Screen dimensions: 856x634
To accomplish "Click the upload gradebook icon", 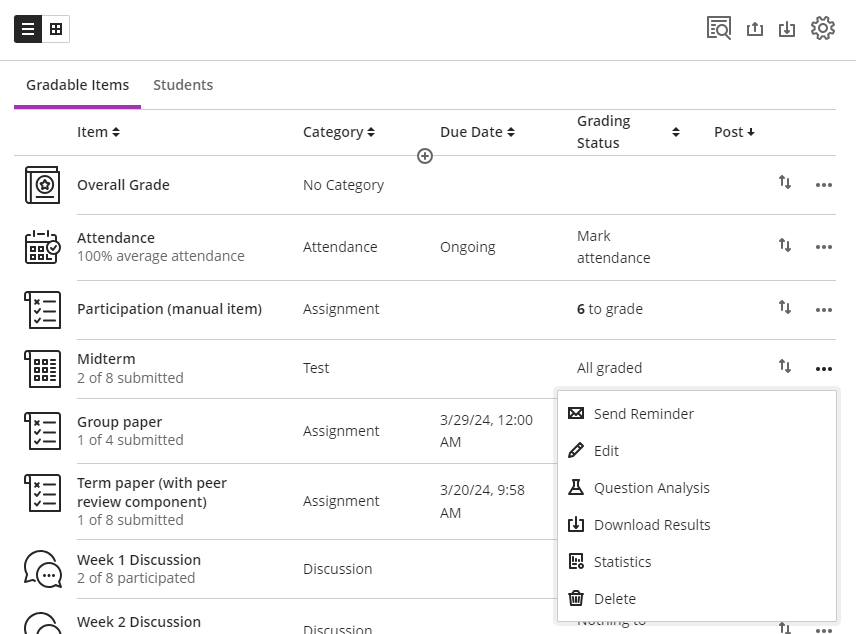I will (x=755, y=29).
